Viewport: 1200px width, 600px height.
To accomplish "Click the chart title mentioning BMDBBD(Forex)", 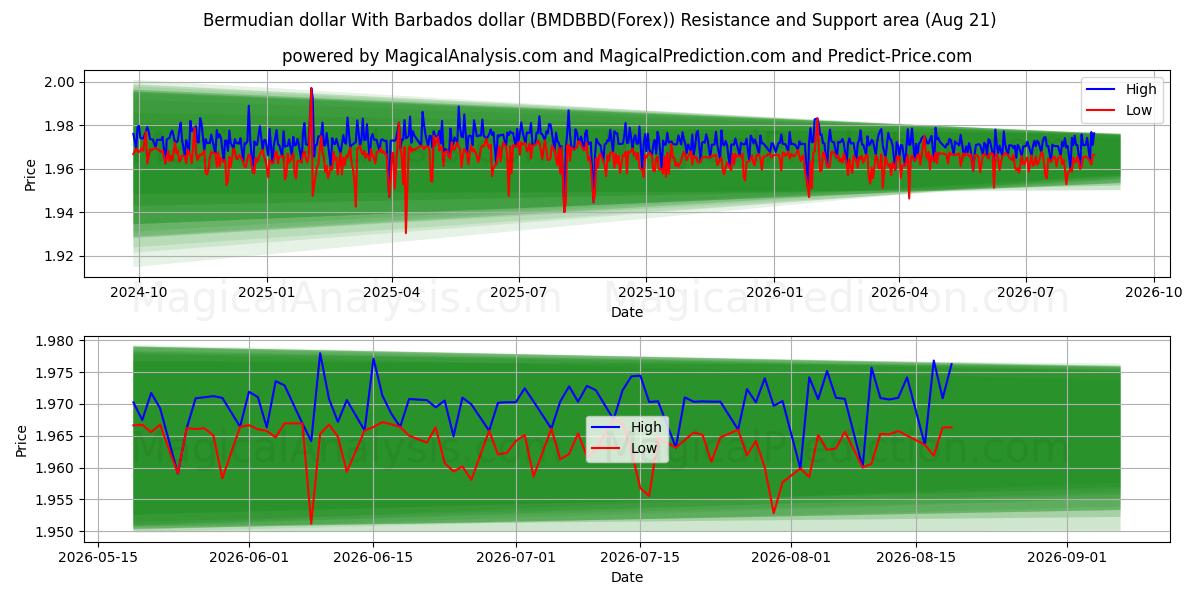I will 599,20.
